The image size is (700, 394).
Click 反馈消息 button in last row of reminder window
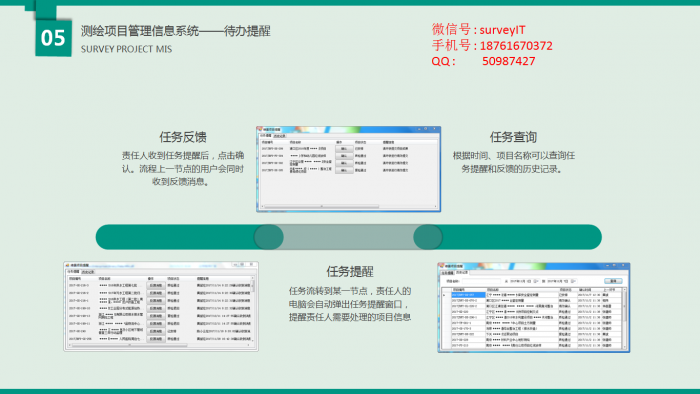coord(156,339)
